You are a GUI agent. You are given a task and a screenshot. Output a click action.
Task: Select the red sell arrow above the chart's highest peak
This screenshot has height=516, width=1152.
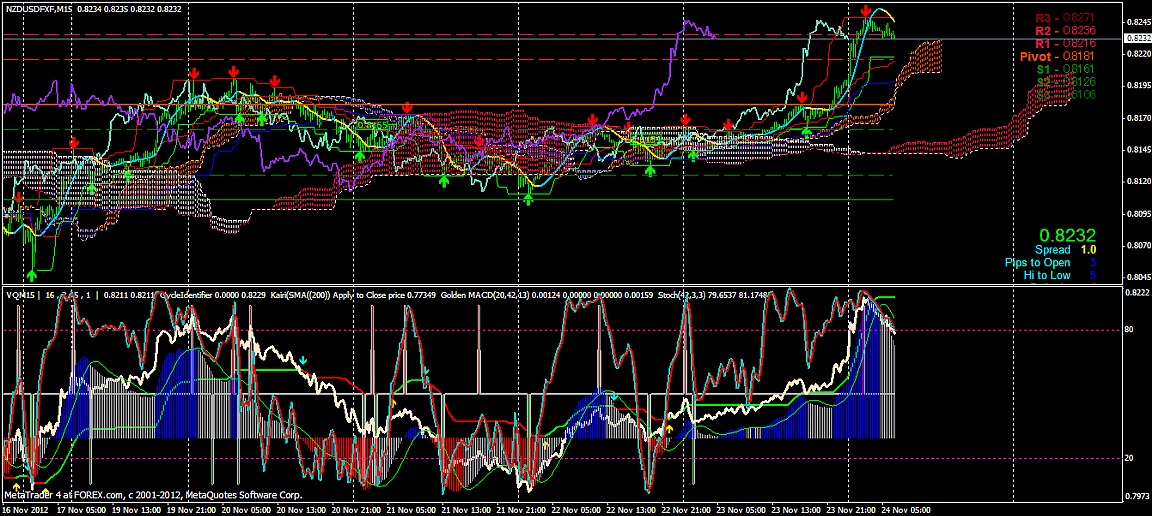click(866, 11)
